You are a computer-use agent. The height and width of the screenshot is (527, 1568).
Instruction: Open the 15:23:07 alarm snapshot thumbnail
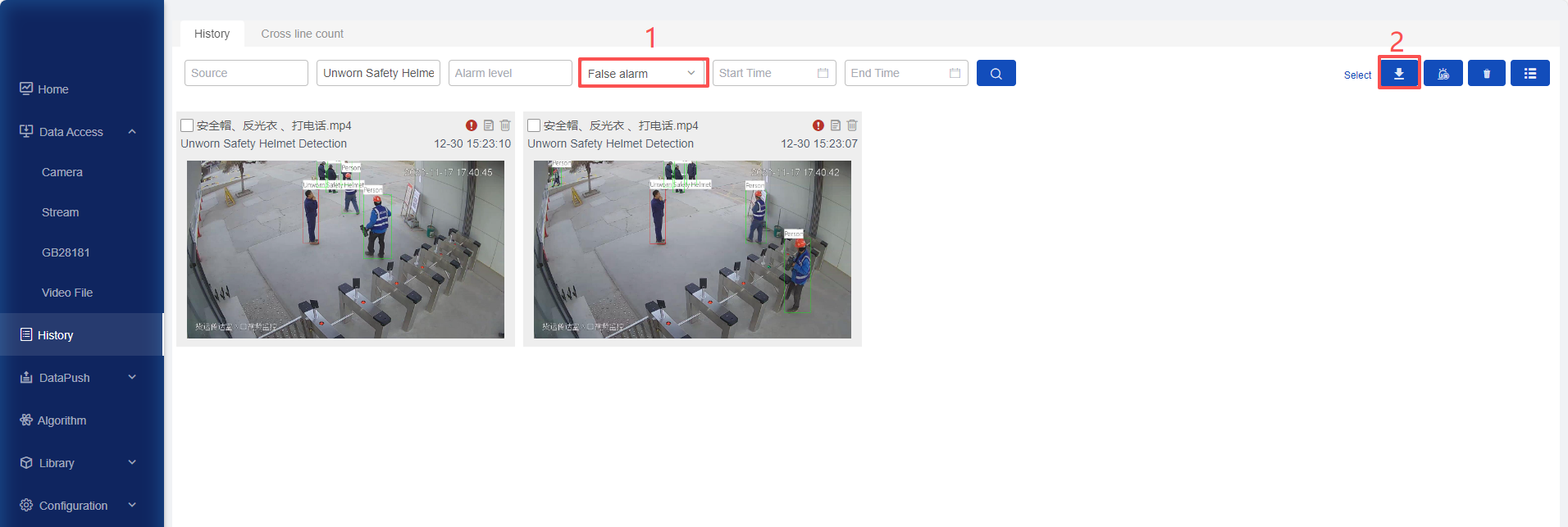point(692,249)
